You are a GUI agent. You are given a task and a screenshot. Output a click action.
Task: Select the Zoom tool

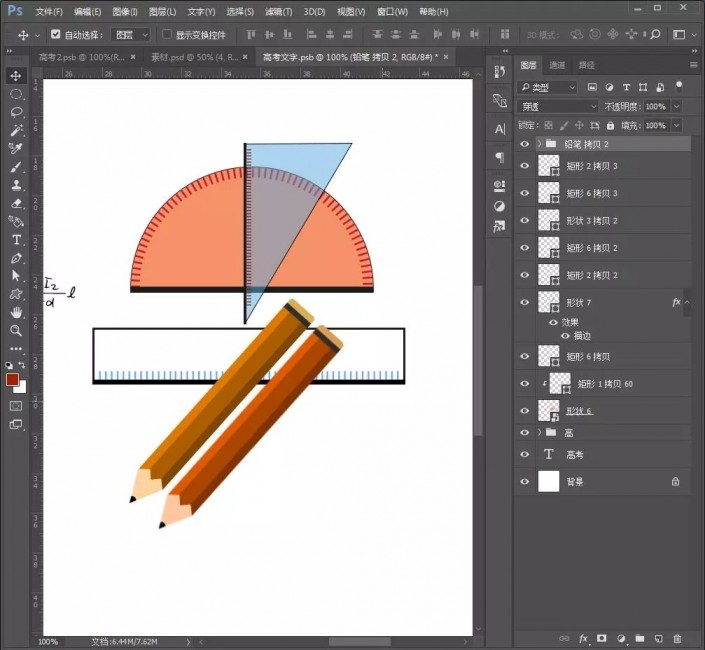coord(16,331)
